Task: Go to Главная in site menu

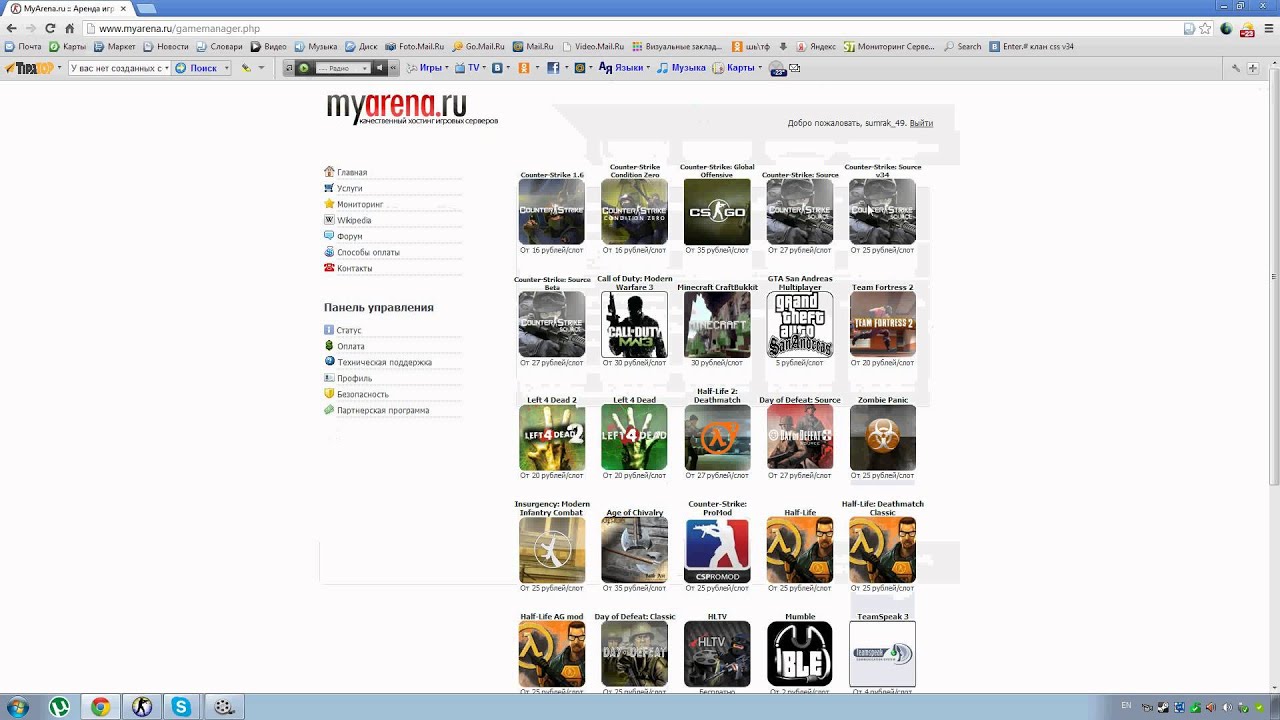Action: [x=352, y=172]
